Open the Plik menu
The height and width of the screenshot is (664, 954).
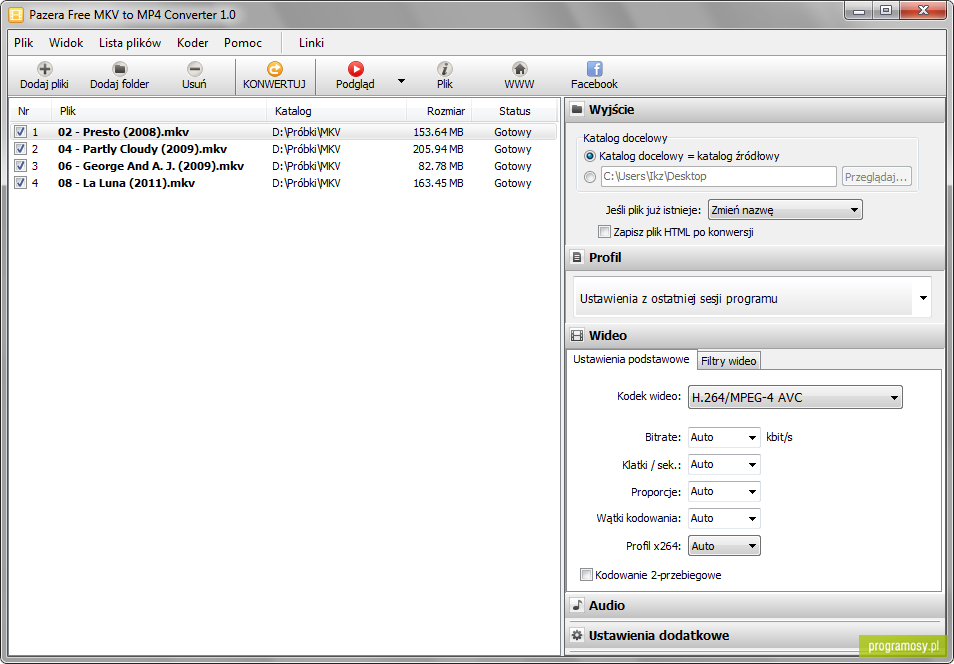[x=24, y=43]
